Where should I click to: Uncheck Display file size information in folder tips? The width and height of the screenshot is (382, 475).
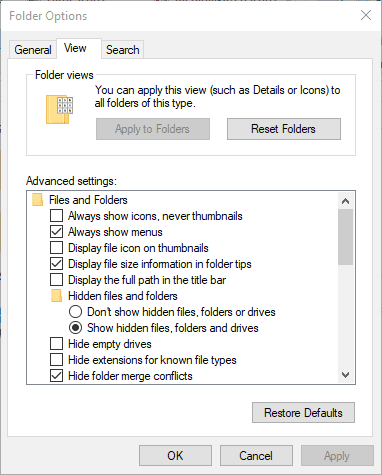pos(56,264)
